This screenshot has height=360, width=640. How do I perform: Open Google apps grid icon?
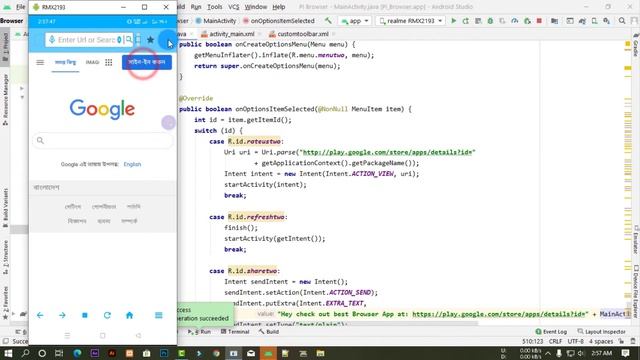(x=109, y=62)
